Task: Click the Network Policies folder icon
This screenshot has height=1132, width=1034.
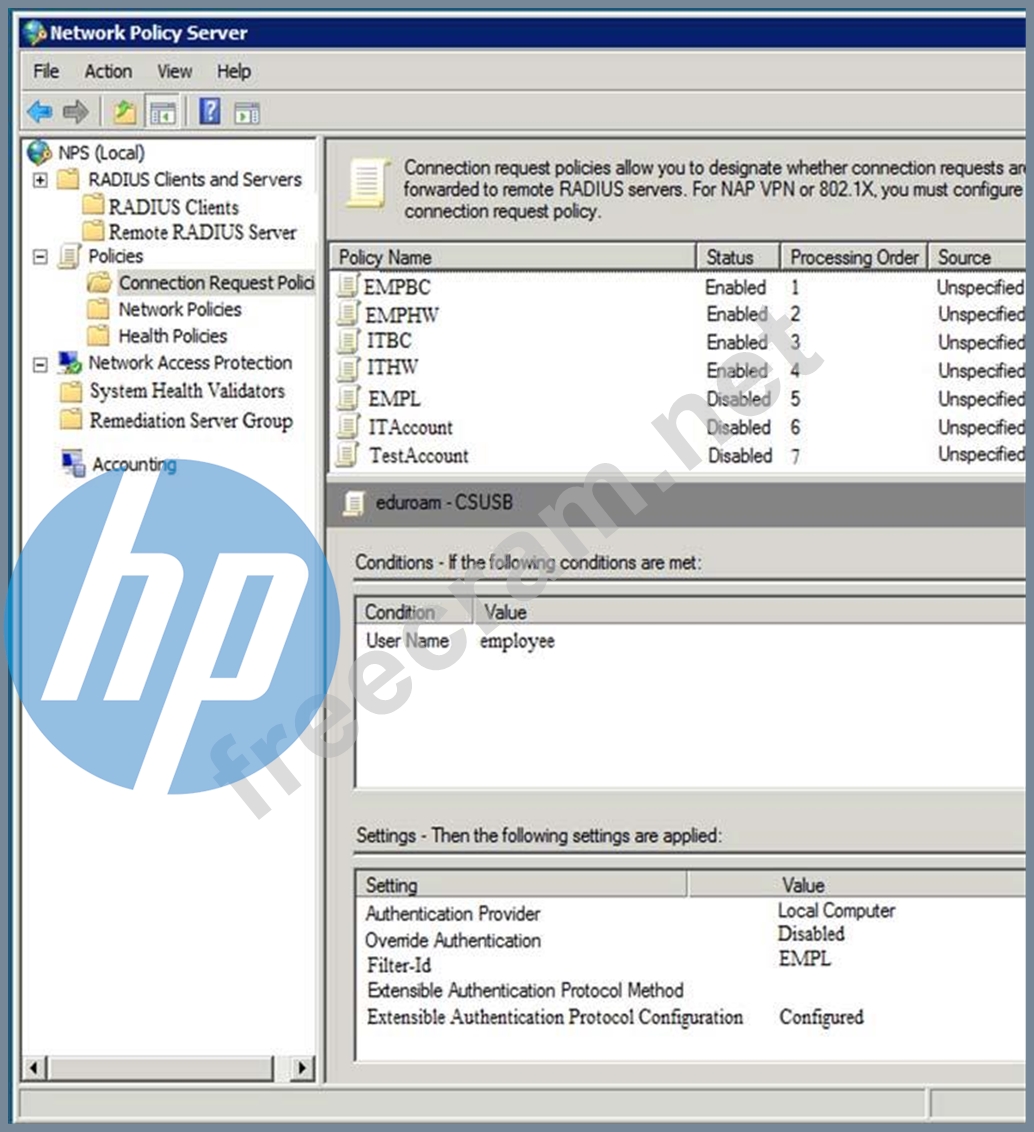Action: (97, 309)
